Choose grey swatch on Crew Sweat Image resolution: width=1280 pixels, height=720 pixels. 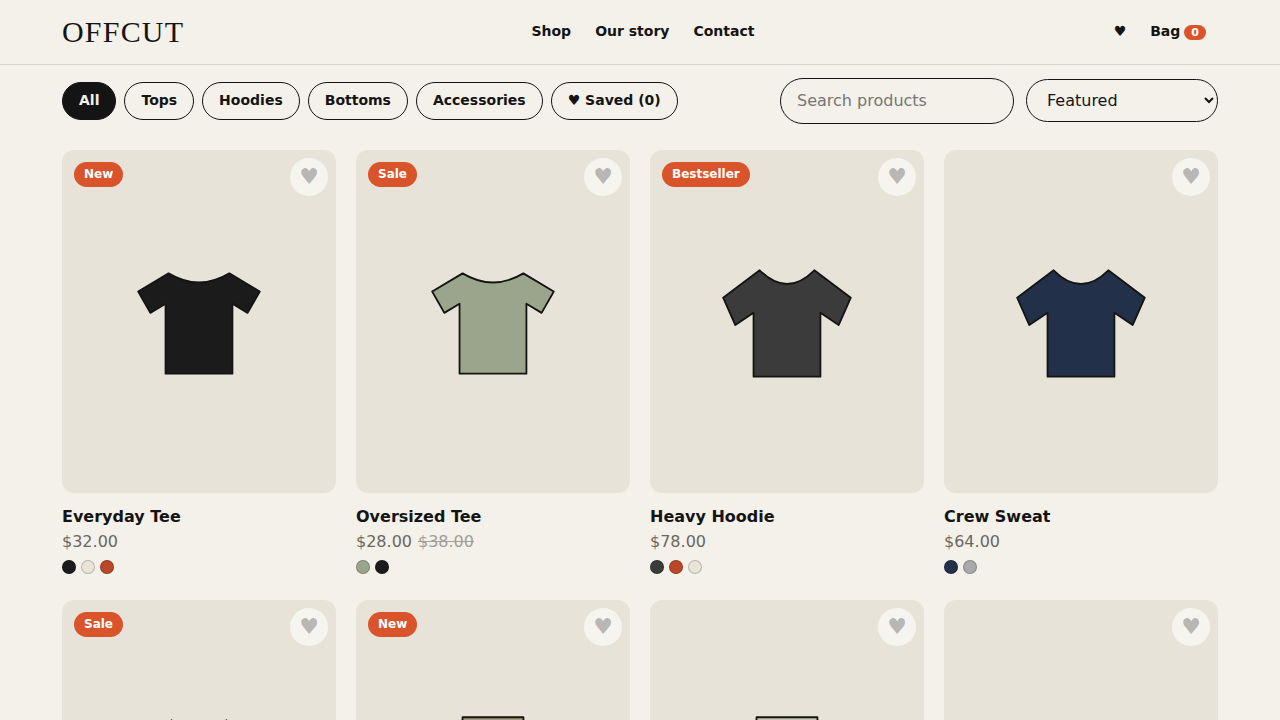970,567
